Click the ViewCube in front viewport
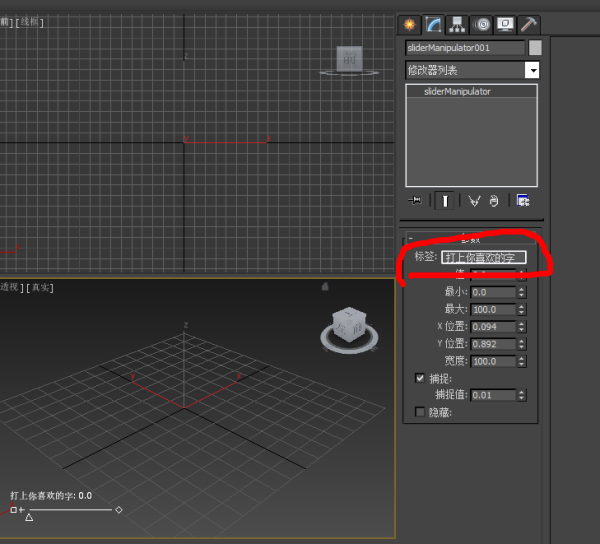This screenshot has width=600, height=544. [x=349, y=59]
